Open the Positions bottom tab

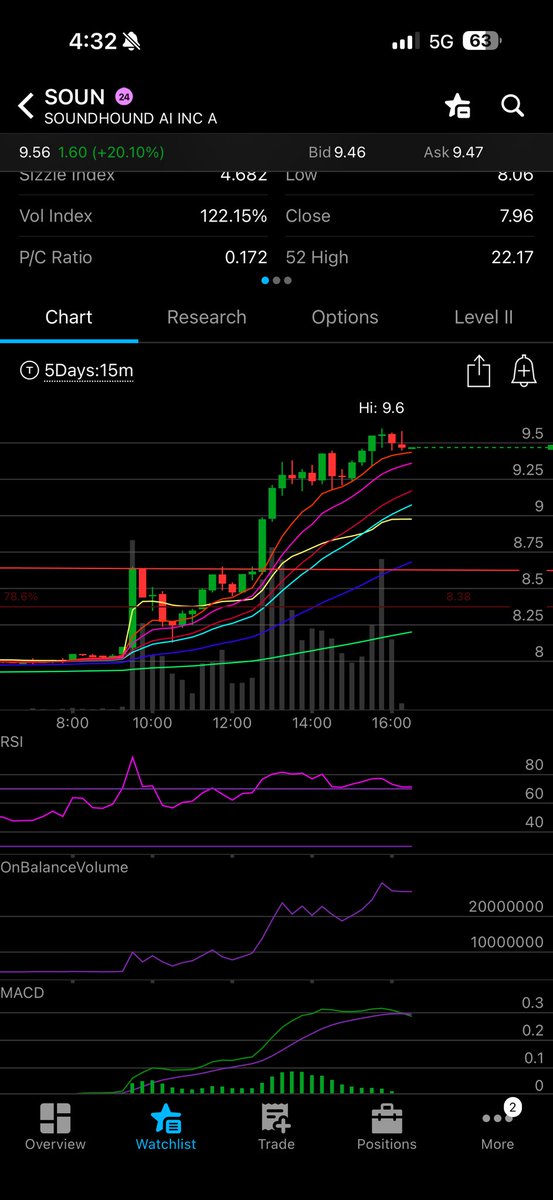[x=387, y=1129]
